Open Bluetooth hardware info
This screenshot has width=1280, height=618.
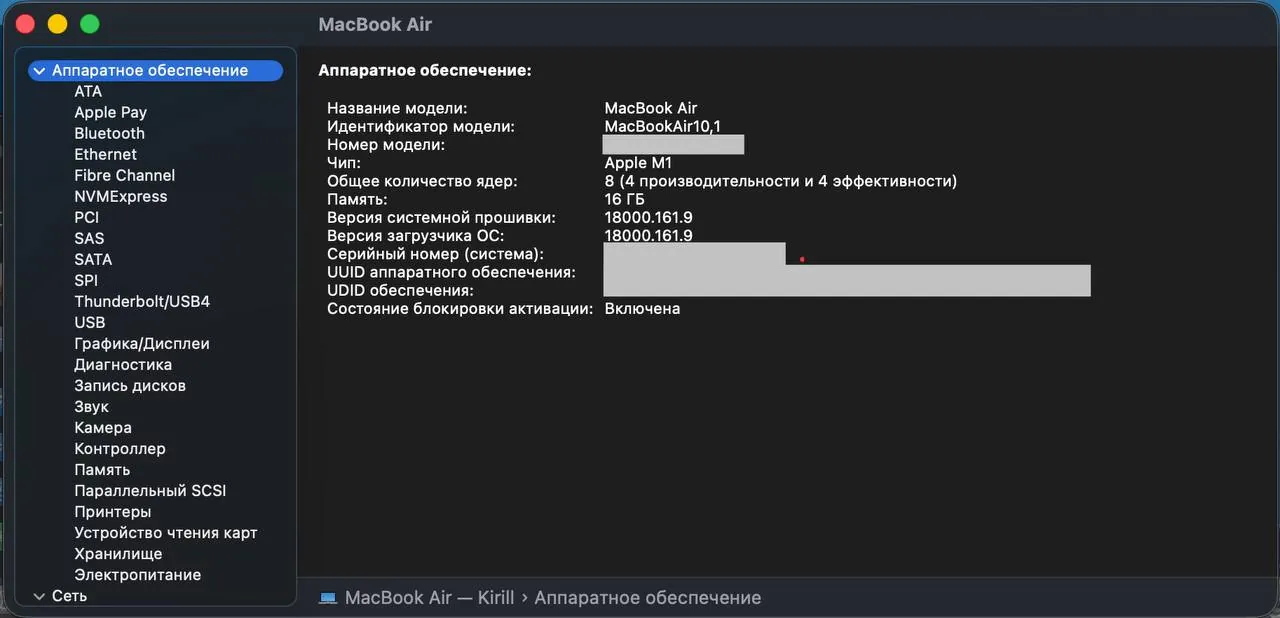pos(109,133)
